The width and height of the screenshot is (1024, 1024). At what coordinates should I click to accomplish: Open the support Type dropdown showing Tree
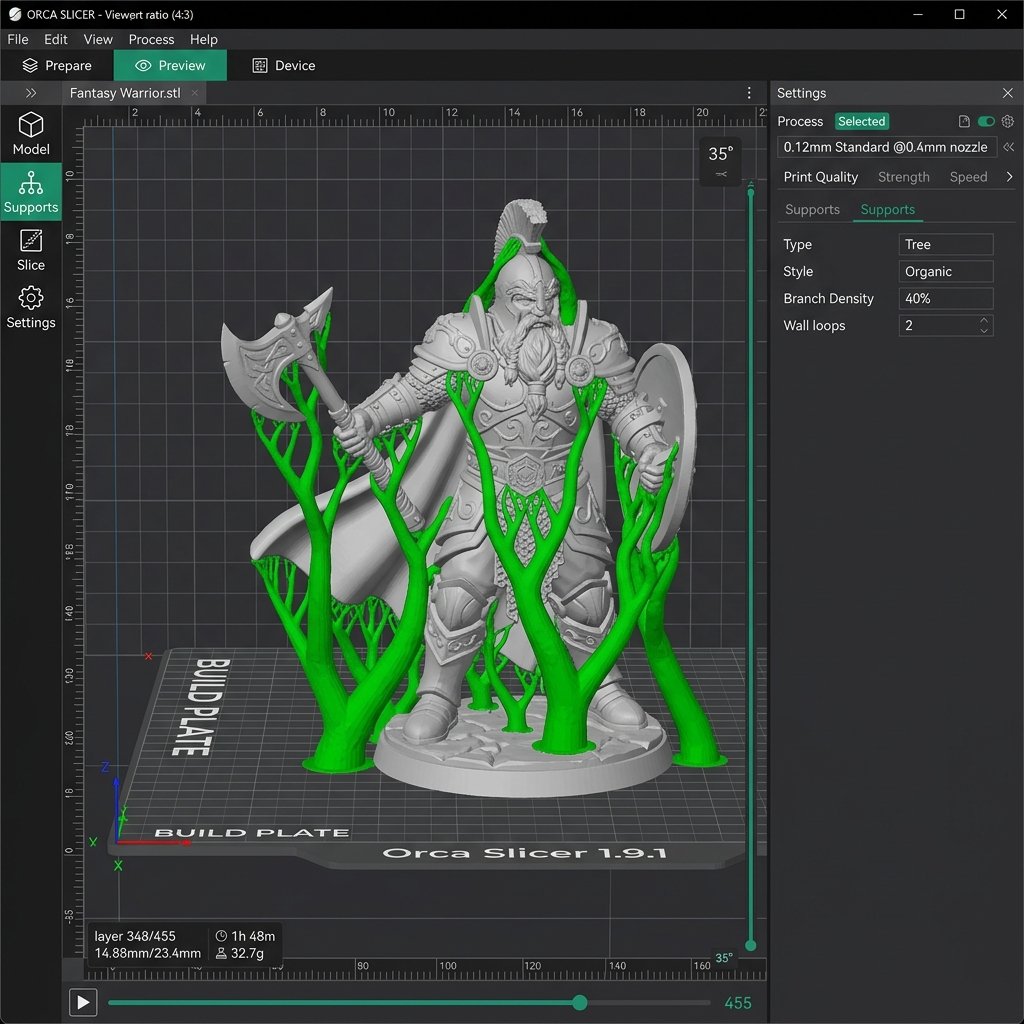click(x=946, y=244)
